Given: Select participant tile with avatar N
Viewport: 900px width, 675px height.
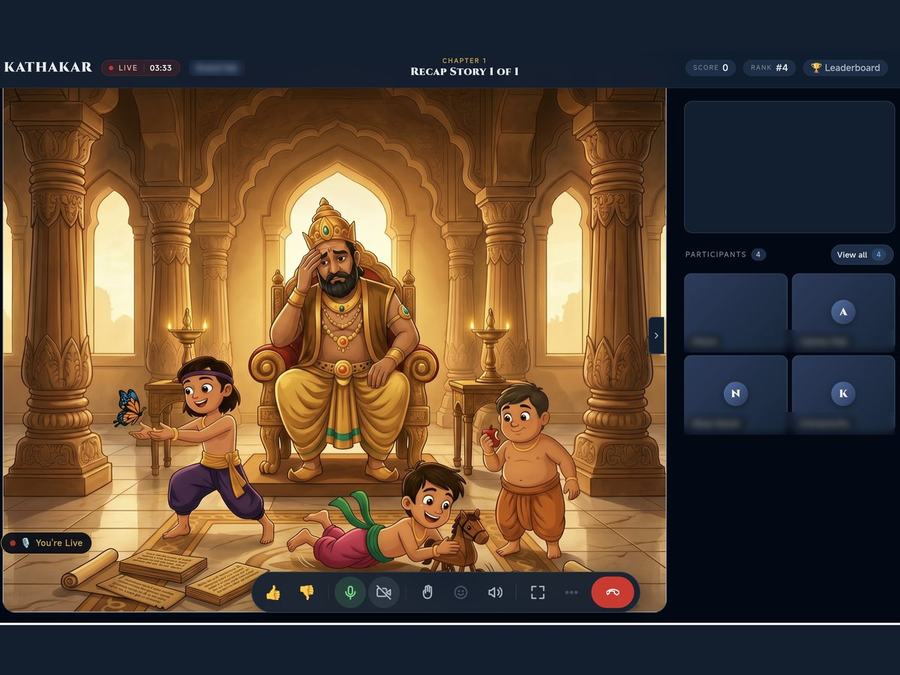Looking at the screenshot, I should (x=735, y=394).
